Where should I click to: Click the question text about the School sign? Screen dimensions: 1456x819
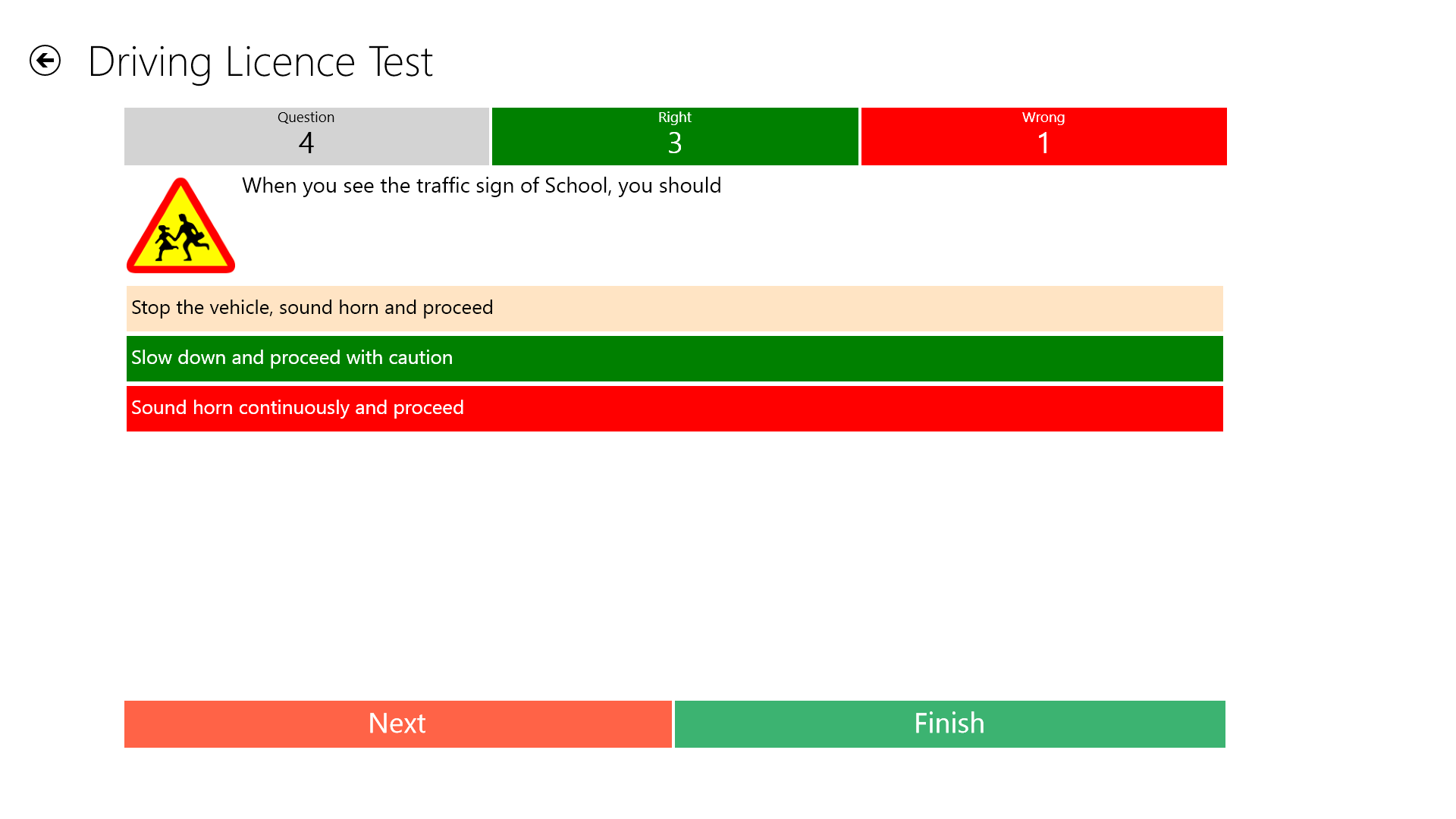click(x=481, y=185)
